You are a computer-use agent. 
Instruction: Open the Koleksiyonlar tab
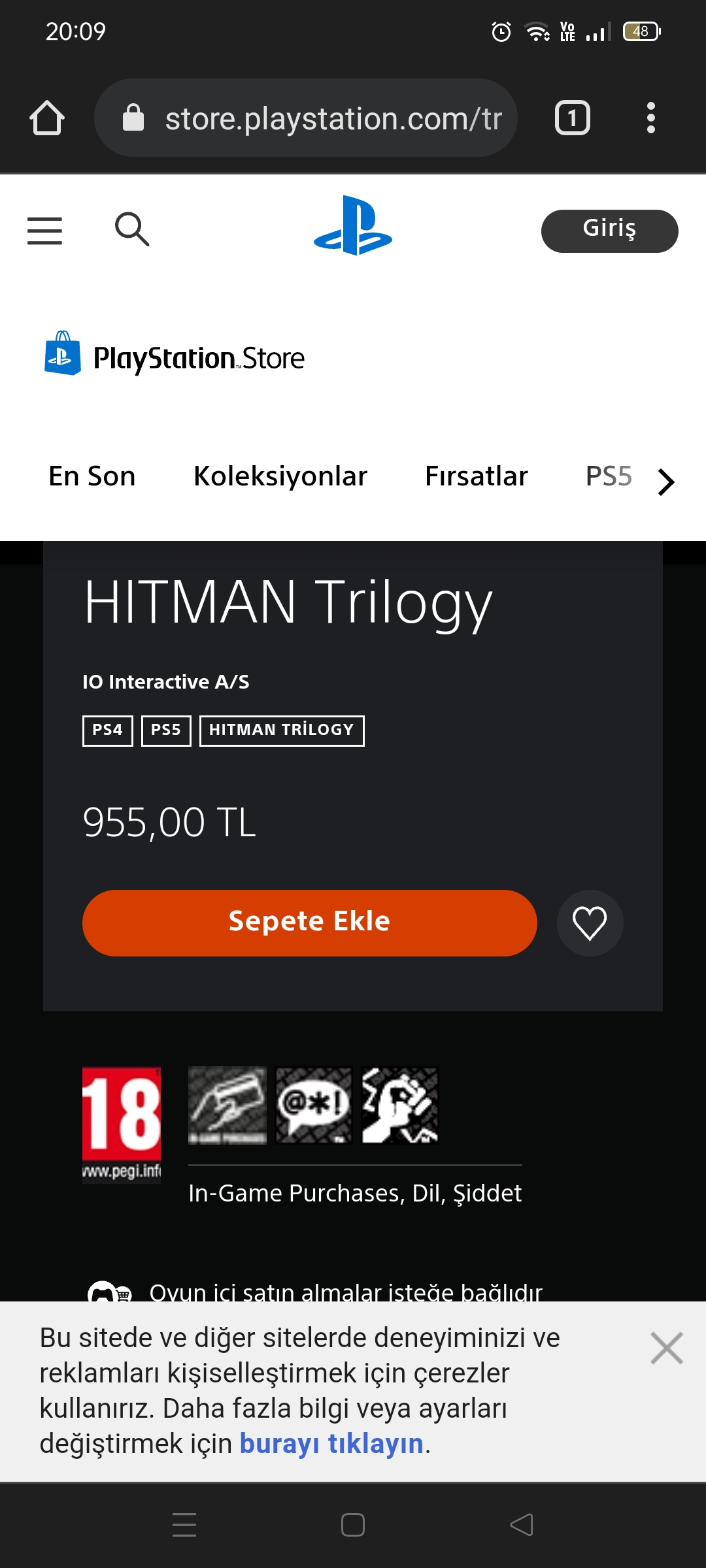coord(280,476)
